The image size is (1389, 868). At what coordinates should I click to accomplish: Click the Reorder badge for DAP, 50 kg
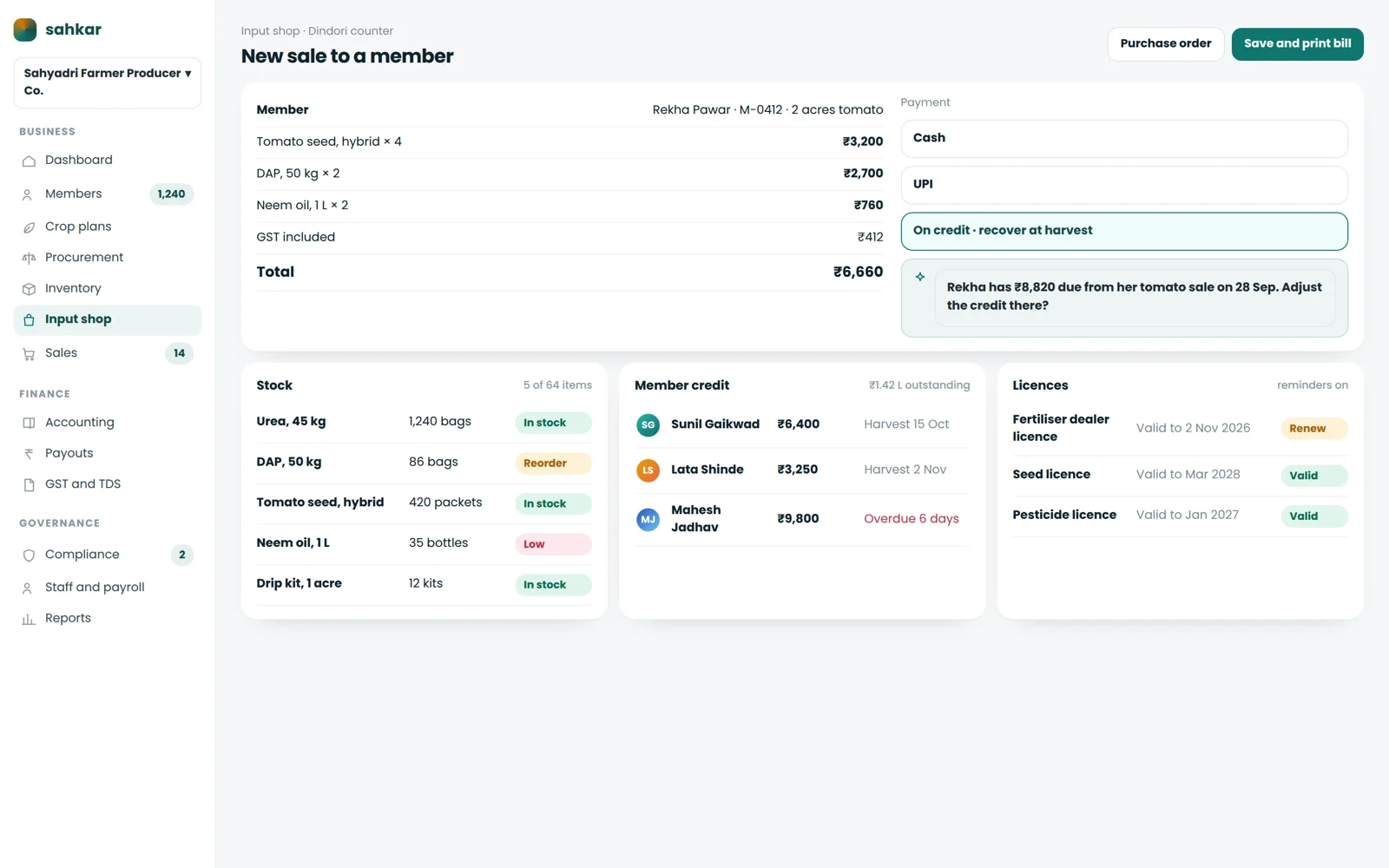tap(553, 464)
